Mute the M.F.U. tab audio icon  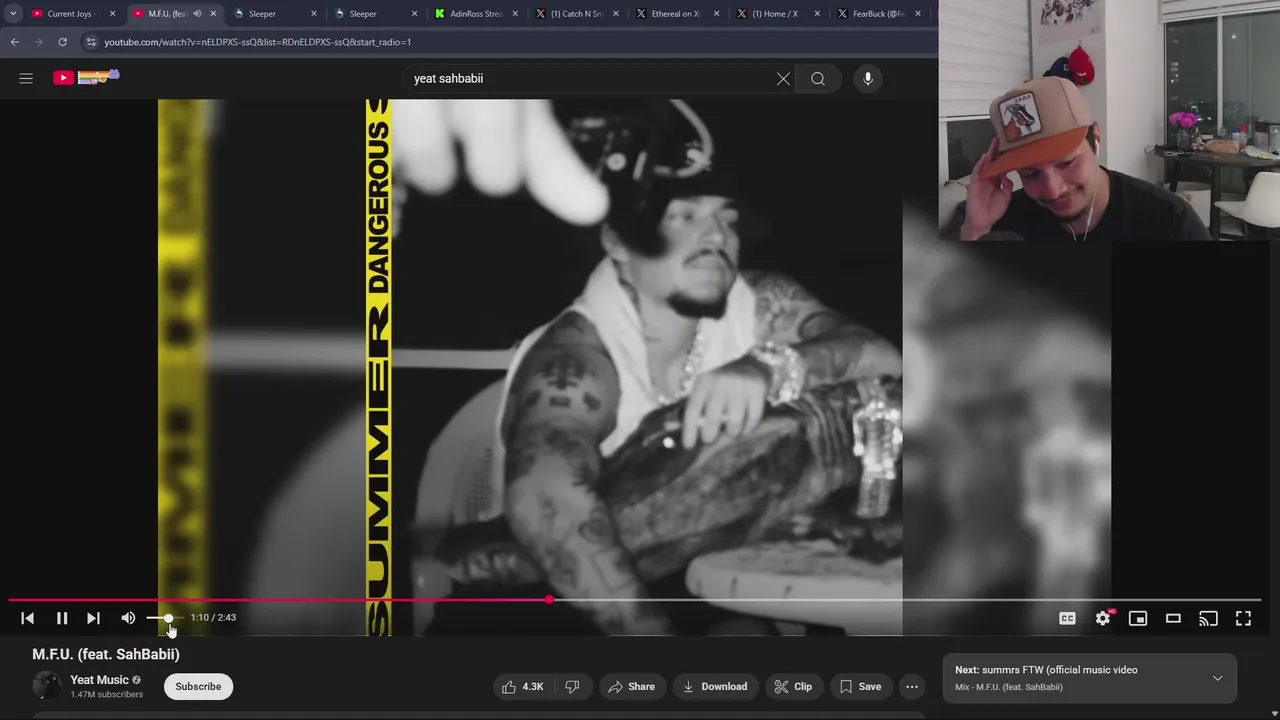coord(197,14)
